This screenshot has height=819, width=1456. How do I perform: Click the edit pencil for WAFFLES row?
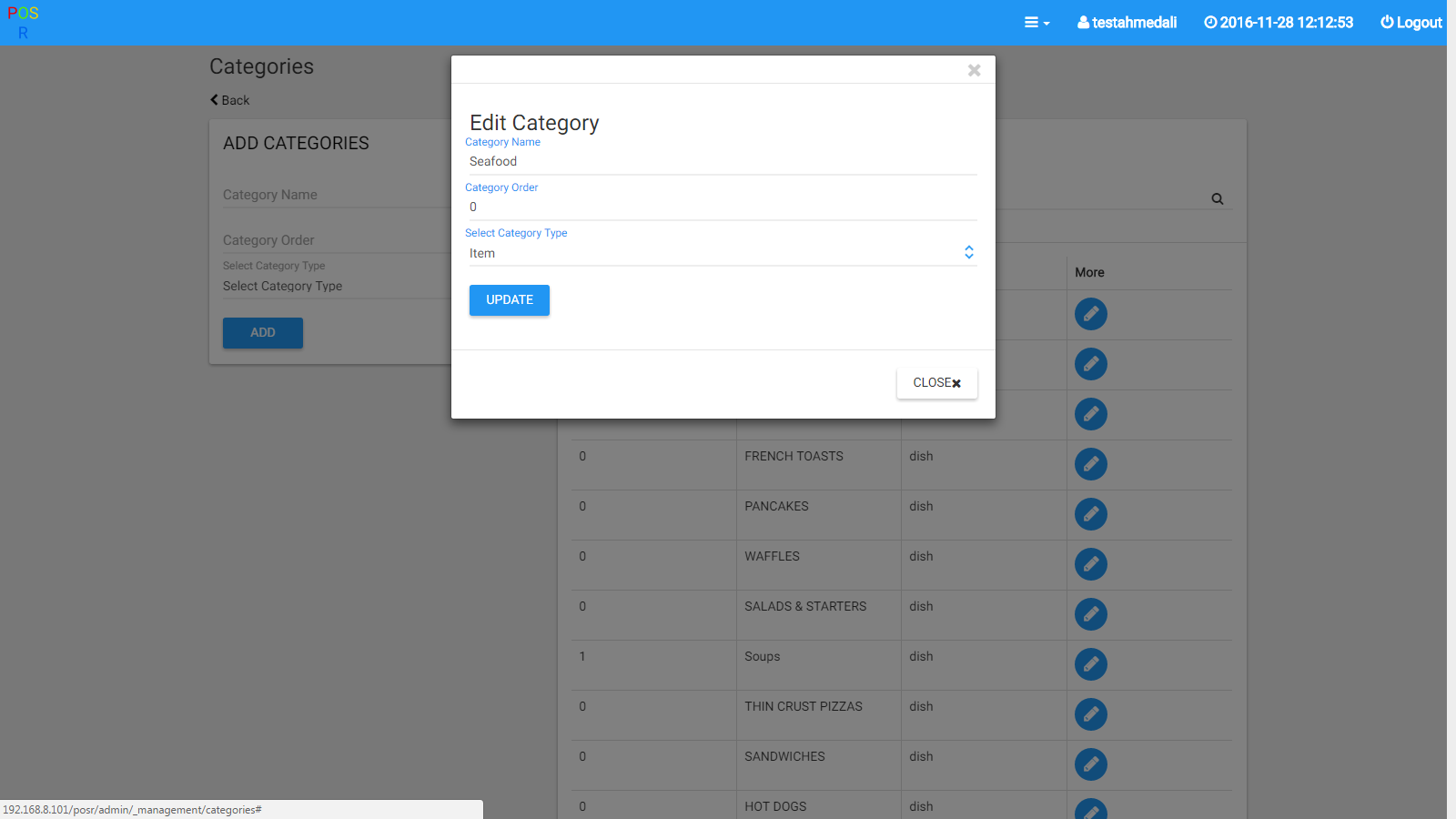pos(1090,564)
